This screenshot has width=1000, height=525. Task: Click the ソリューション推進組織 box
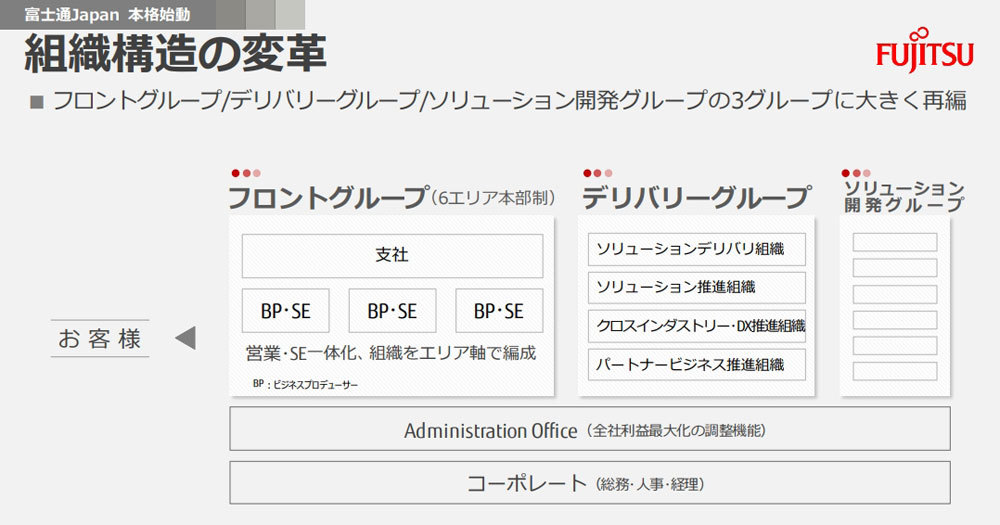[x=696, y=287]
